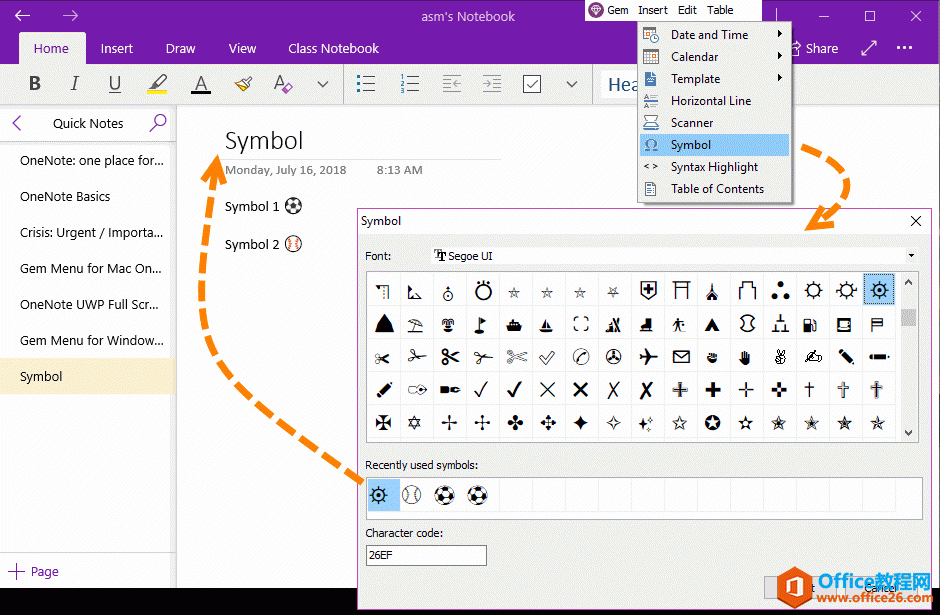Switch to the Draw tab
Viewport: 940px width, 615px height.
pos(180,48)
